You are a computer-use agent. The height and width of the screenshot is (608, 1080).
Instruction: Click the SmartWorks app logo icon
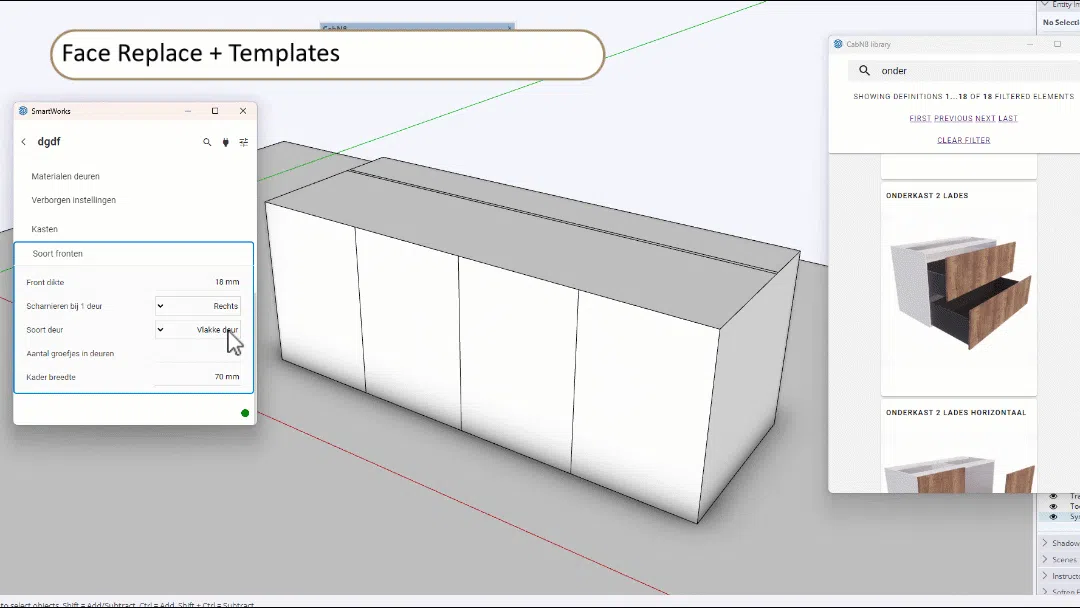tap(23, 111)
